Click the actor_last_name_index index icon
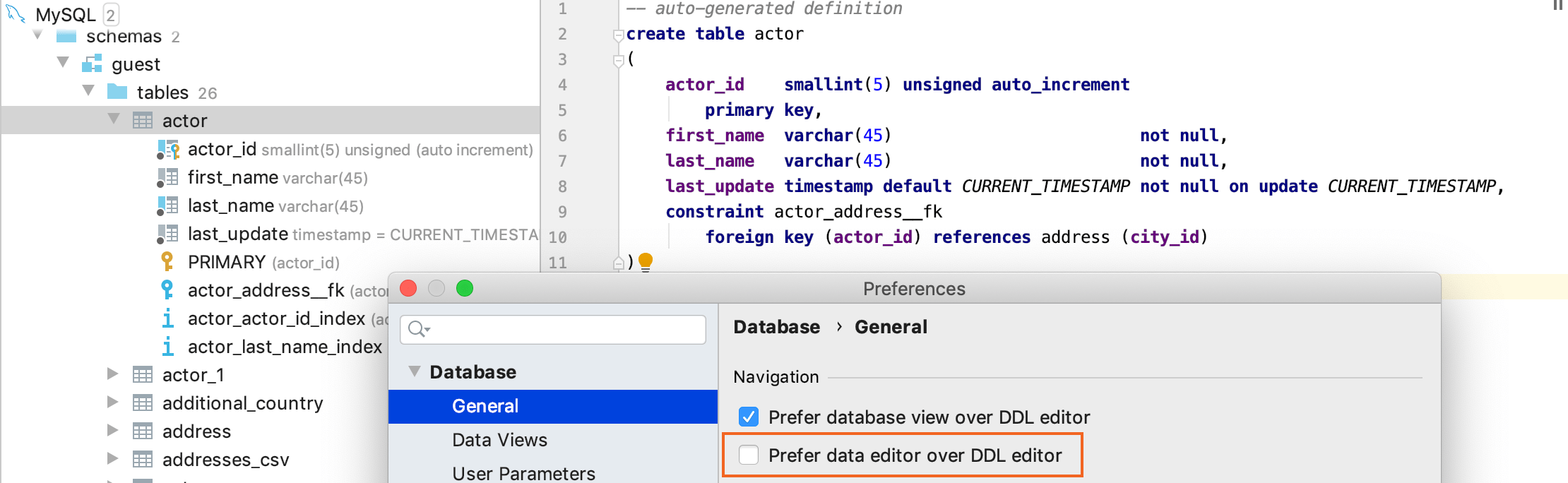The width and height of the screenshot is (1568, 483). (x=167, y=347)
